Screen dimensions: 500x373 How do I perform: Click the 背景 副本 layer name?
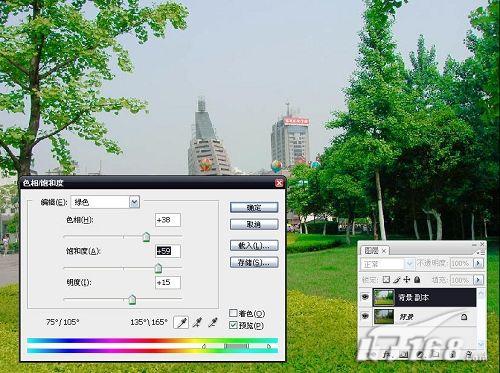tap(414, 297)
